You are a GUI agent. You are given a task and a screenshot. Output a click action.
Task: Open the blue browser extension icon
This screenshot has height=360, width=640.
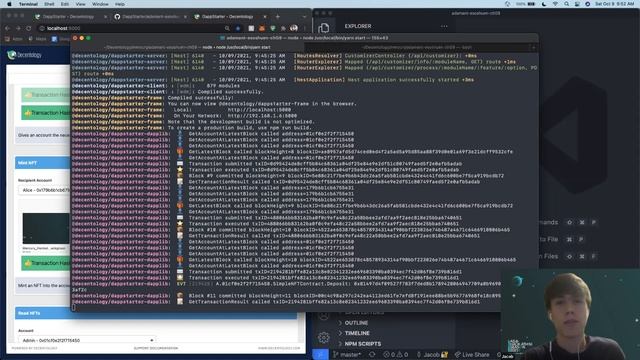[x=238, y=28]
